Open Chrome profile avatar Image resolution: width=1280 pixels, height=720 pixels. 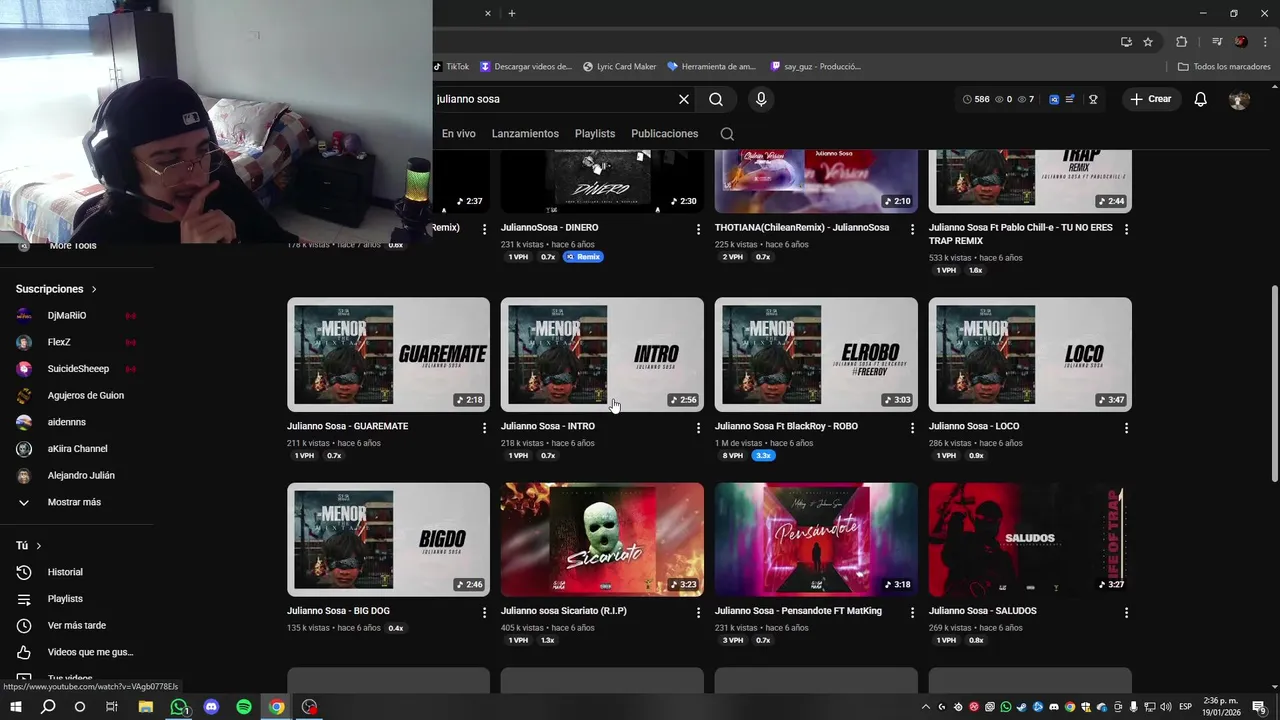tap(1241, 42)
